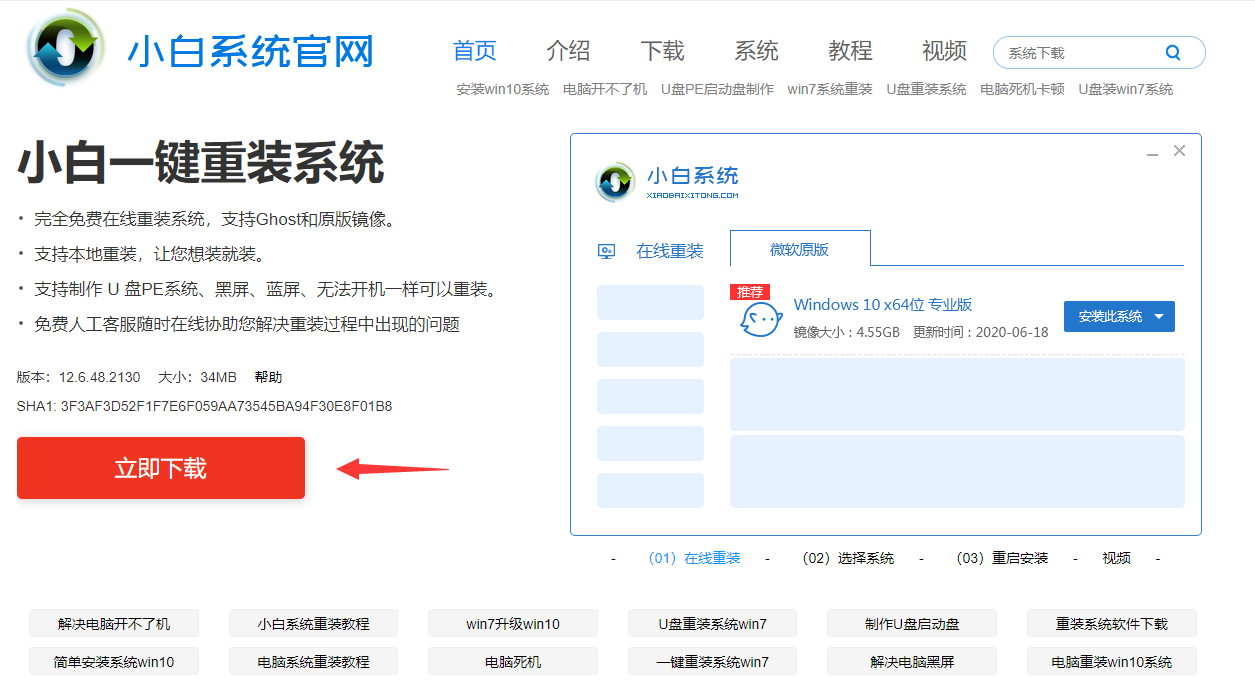Open the 解决电脑开不了机 link
1255x693 pixels.
click(113, 623)
